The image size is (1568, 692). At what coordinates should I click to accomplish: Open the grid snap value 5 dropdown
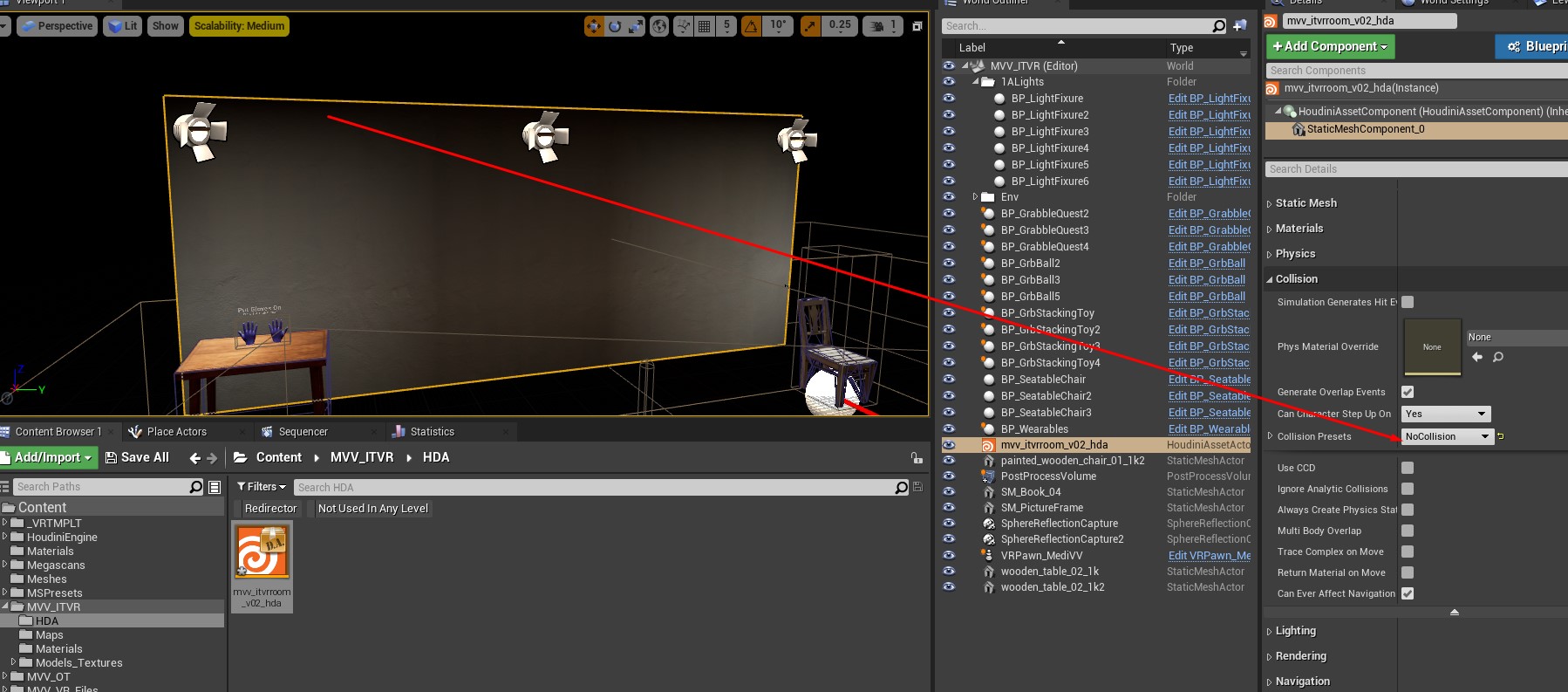(x=726, y=26)
